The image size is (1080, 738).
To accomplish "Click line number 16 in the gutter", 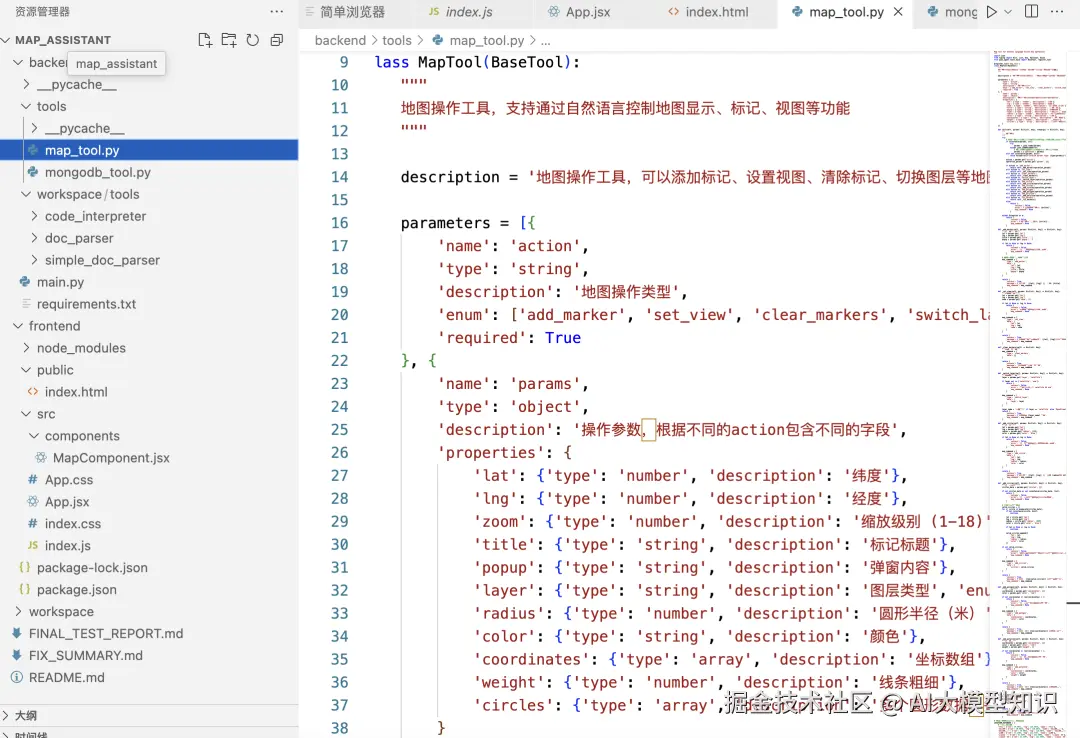I will (x=340, y=223).
